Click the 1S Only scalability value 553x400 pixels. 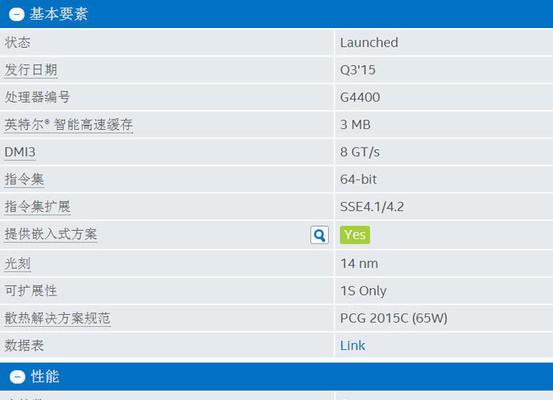[x=363, y=291]
